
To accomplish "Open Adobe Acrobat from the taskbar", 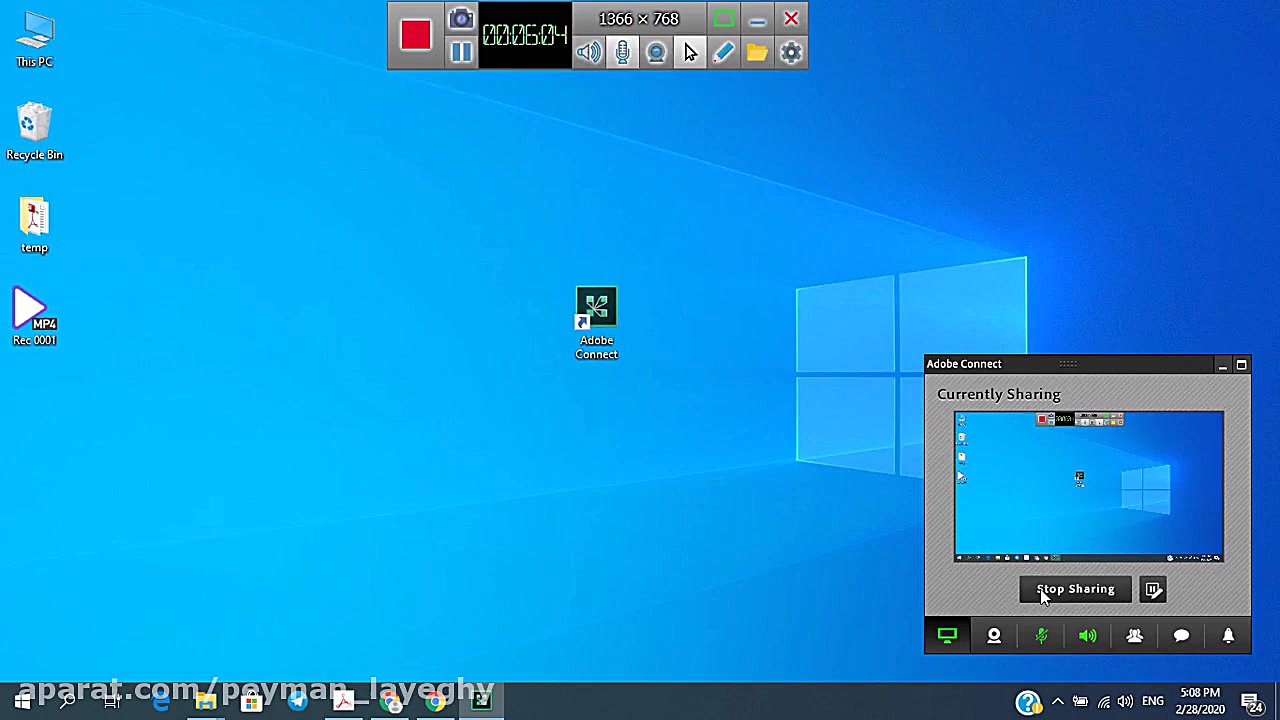I will coord(344,702).
